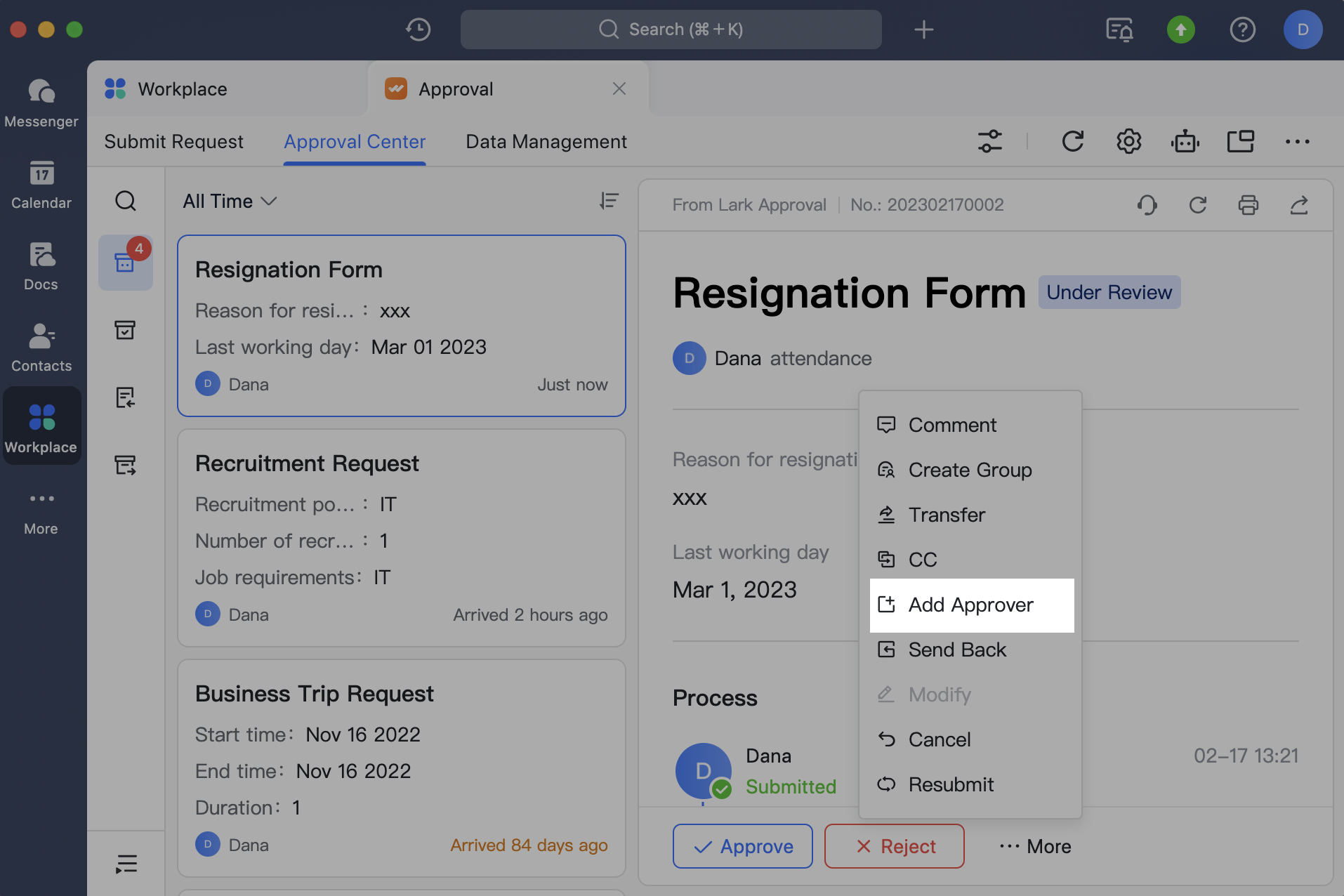Open the More options ellipsis menu
Image resolution: width=1344 pixels, height=896 pixels.
pos(1297,141)
